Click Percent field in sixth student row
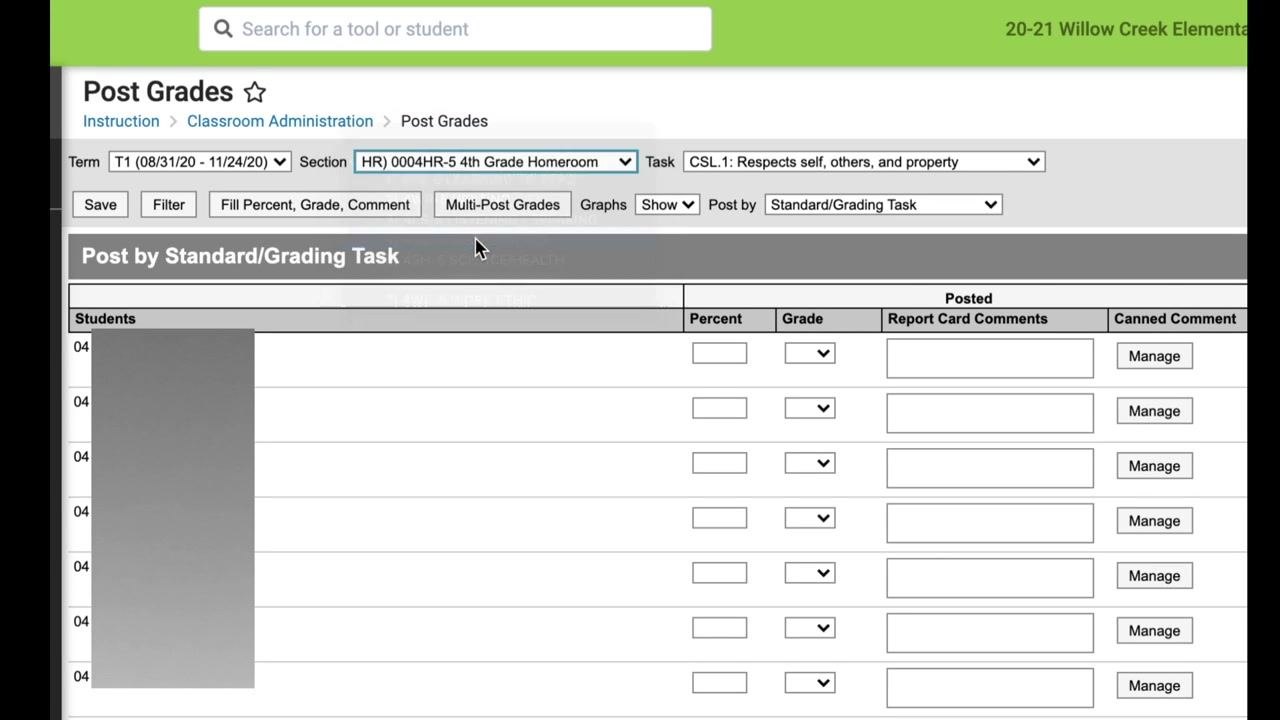 (719, 628)
